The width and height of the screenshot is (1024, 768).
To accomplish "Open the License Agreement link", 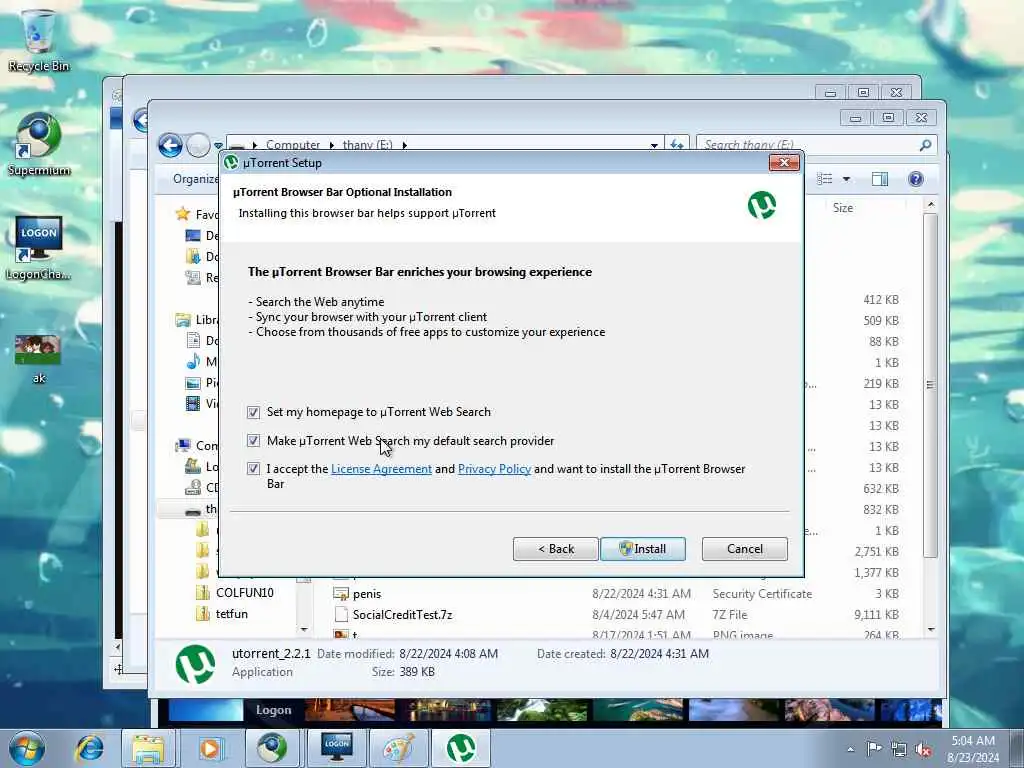I will pos(381,469).
